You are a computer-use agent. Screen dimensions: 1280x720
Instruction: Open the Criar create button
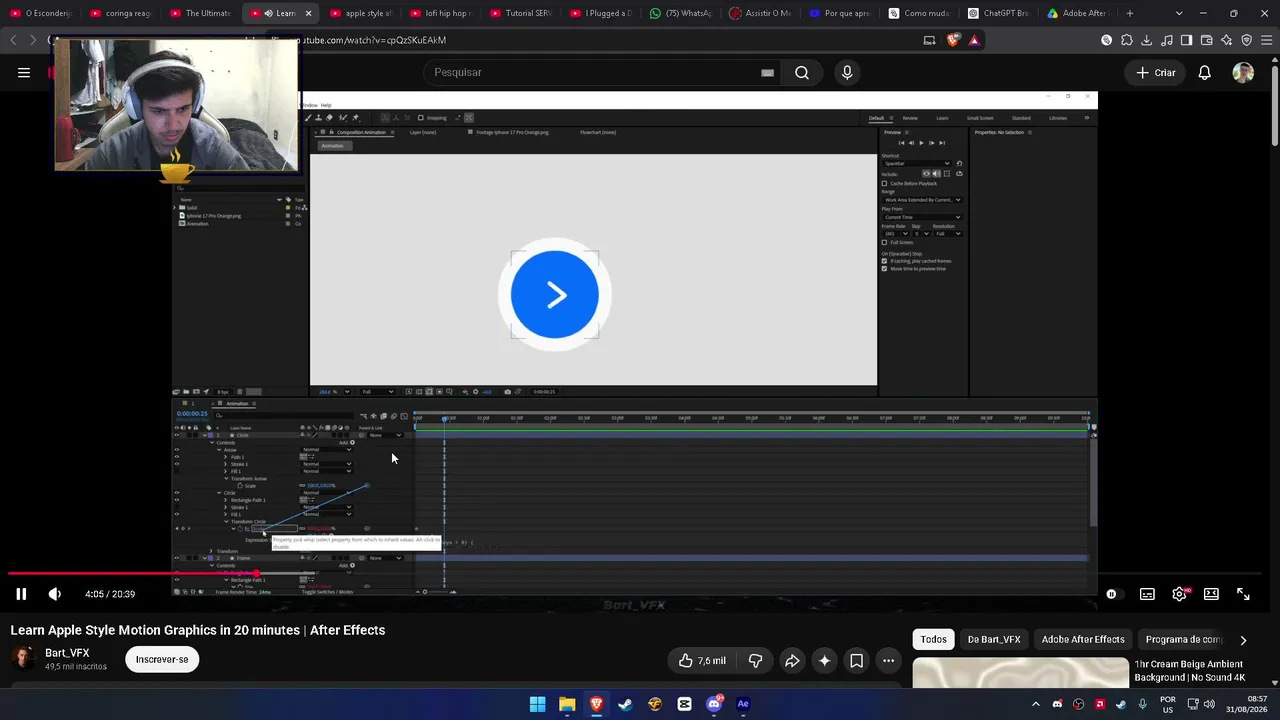tap(1155, 72)
